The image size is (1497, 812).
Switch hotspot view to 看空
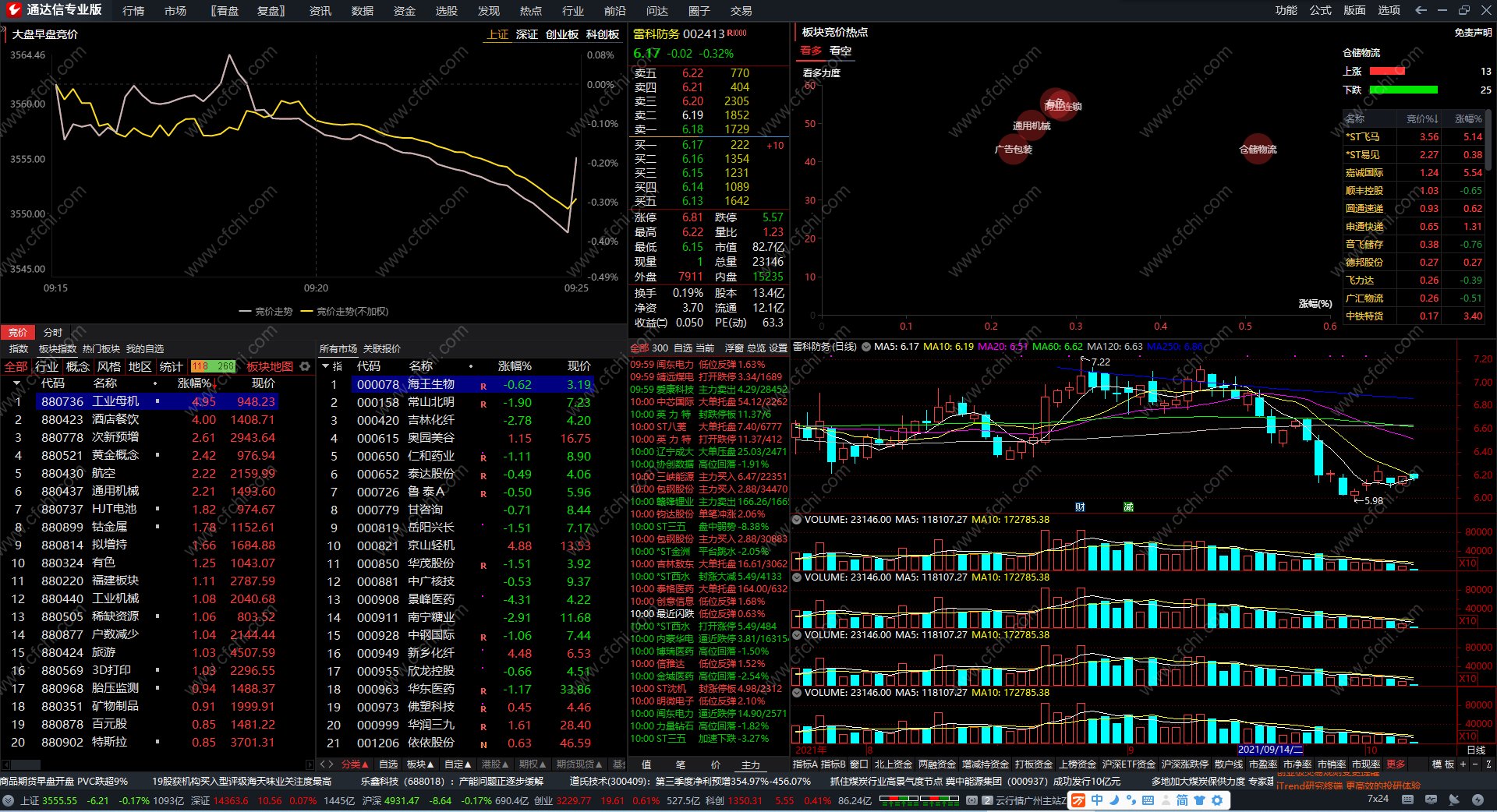[x=840, y=51]
